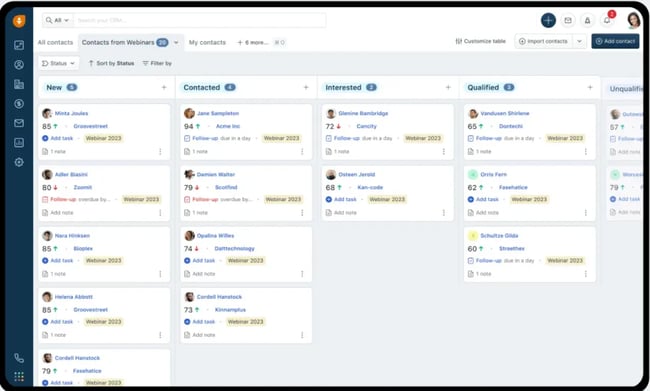Click the Qualified column header

483,87
